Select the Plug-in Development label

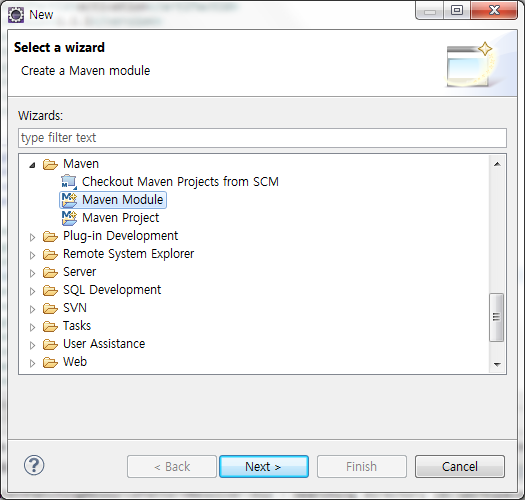121,236
